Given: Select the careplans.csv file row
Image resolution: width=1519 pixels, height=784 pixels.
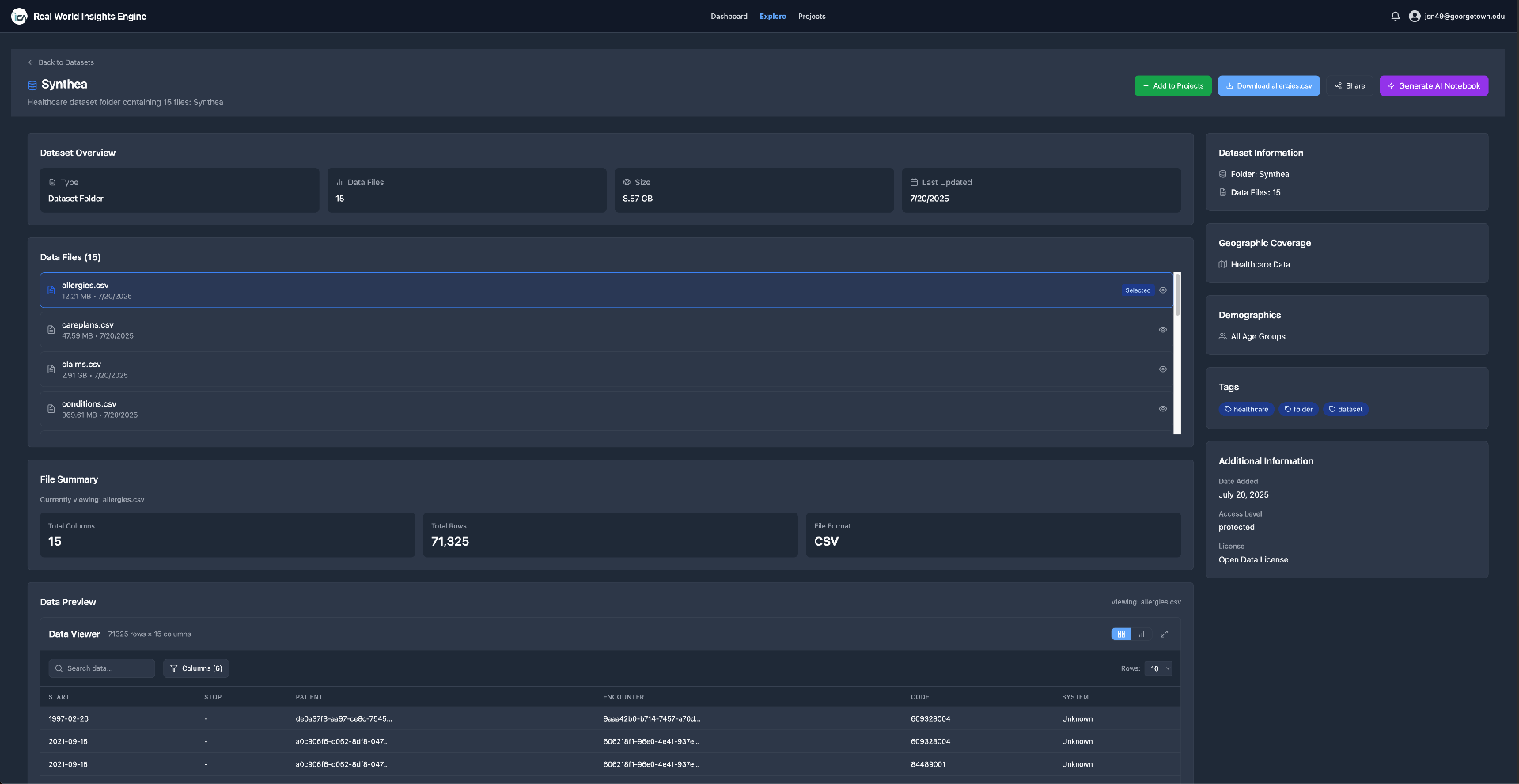Looking at the screenshot, I should (607, 330).
